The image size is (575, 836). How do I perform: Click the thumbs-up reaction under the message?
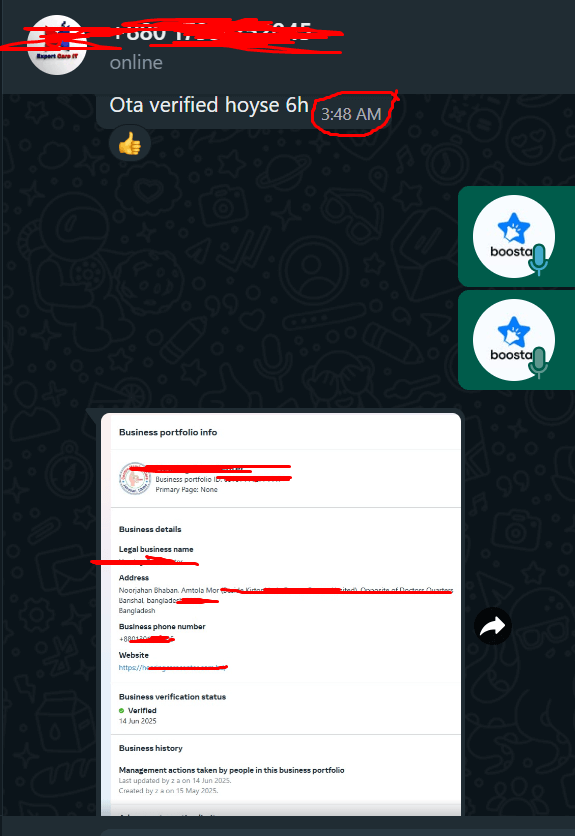click(x=130, y=143)
